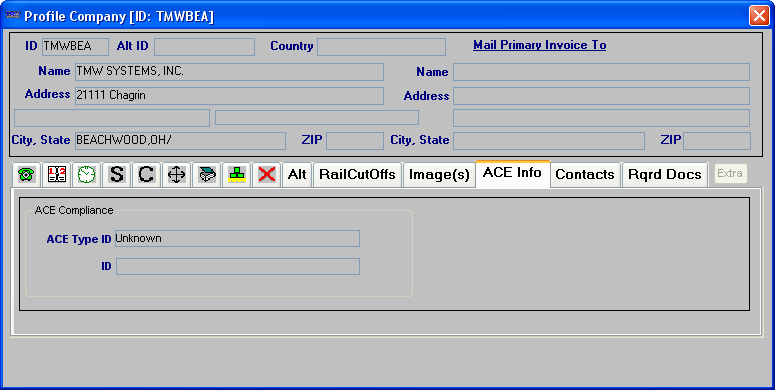Switch to the bold C tab

(146, 174)
